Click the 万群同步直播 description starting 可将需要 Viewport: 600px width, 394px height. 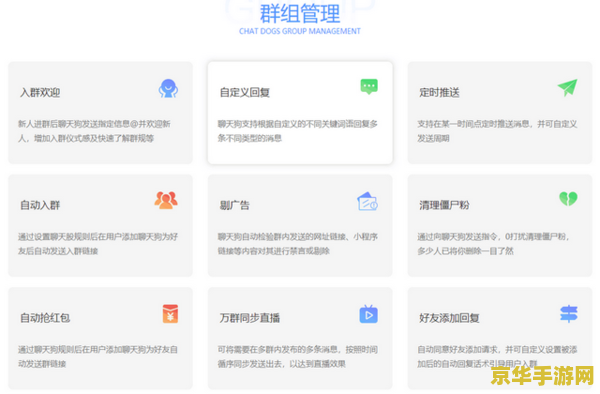point(298,357)
